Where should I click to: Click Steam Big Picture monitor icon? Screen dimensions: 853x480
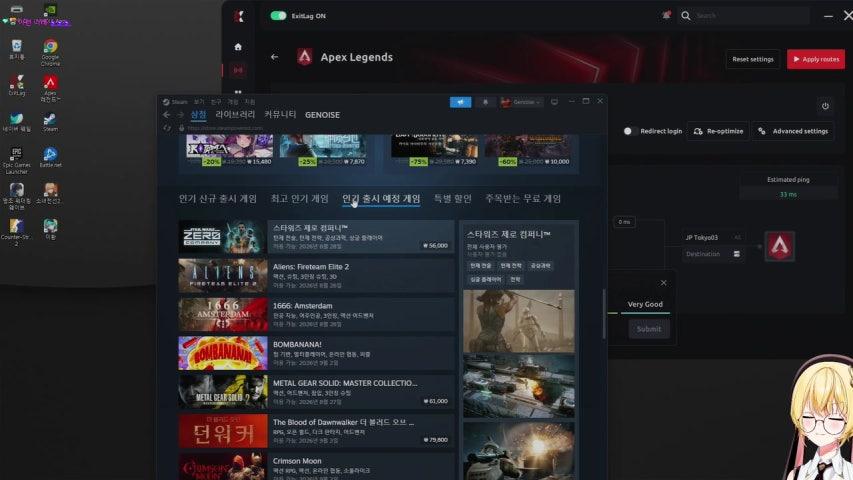pos(554,102)
